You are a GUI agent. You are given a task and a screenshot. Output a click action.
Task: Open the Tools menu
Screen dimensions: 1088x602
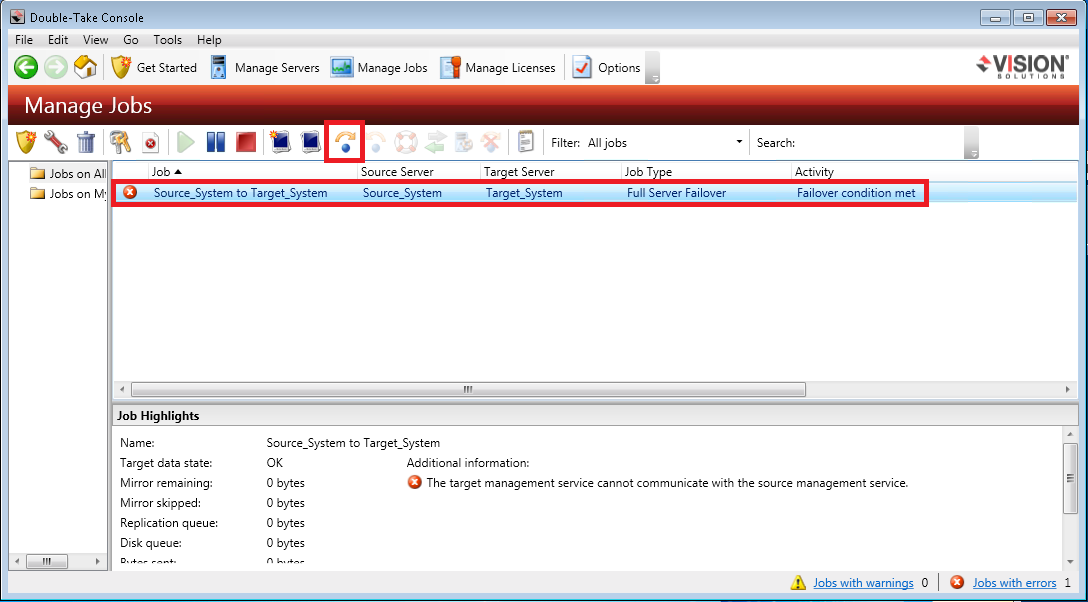tap(167, 40)
